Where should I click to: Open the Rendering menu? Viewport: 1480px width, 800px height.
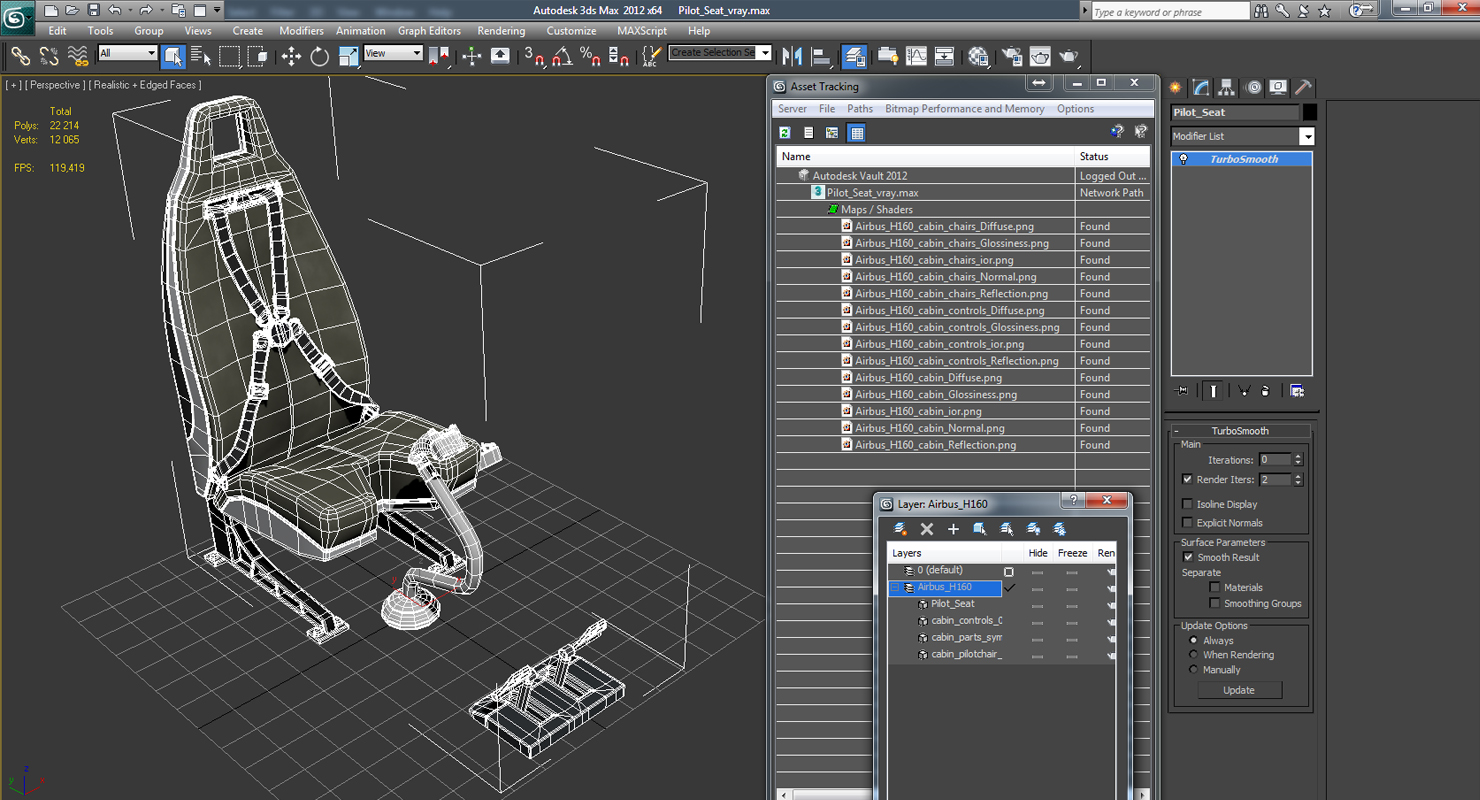point(501,31)
